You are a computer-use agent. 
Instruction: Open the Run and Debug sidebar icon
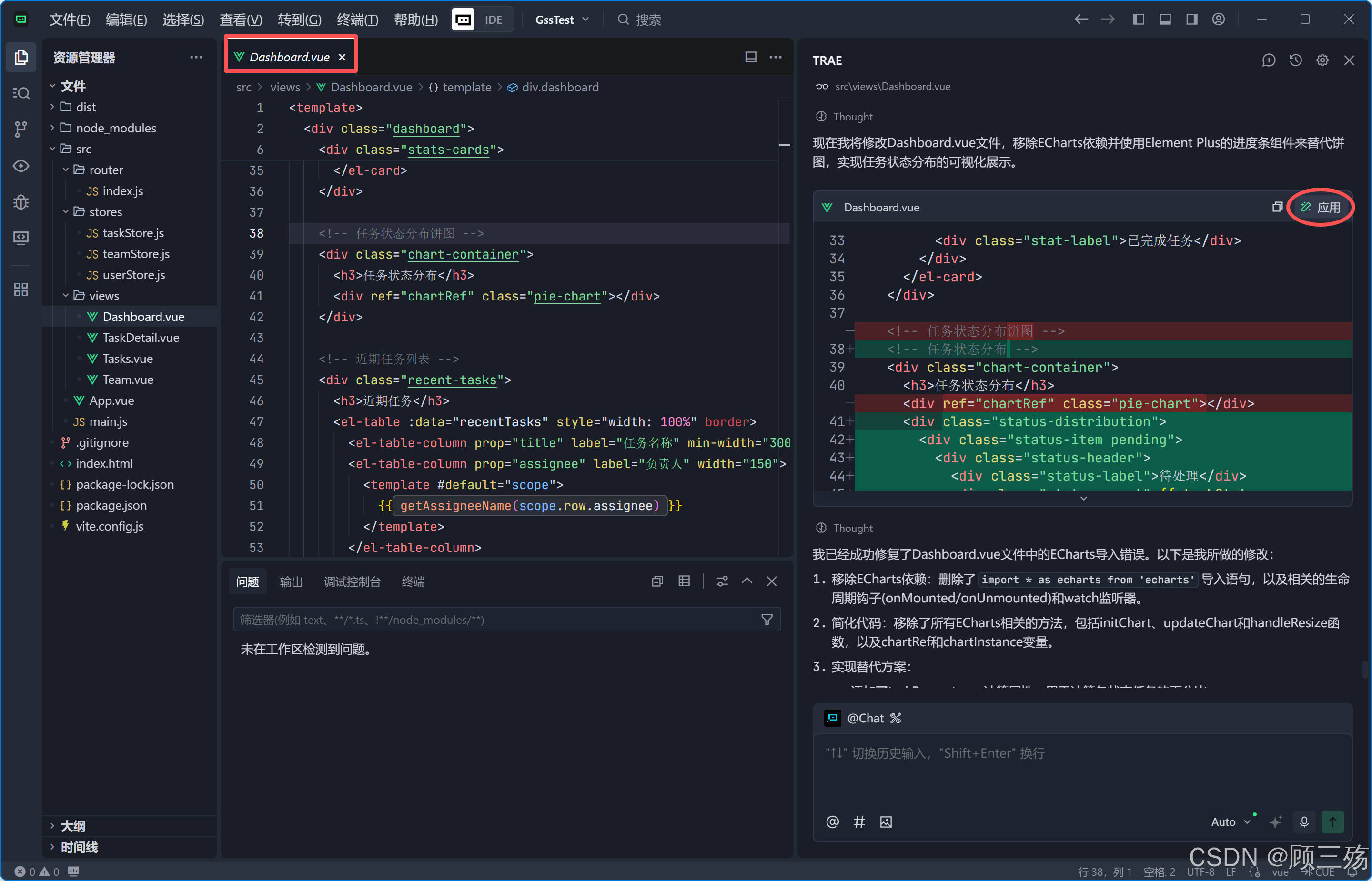click(x=20, y=202)
